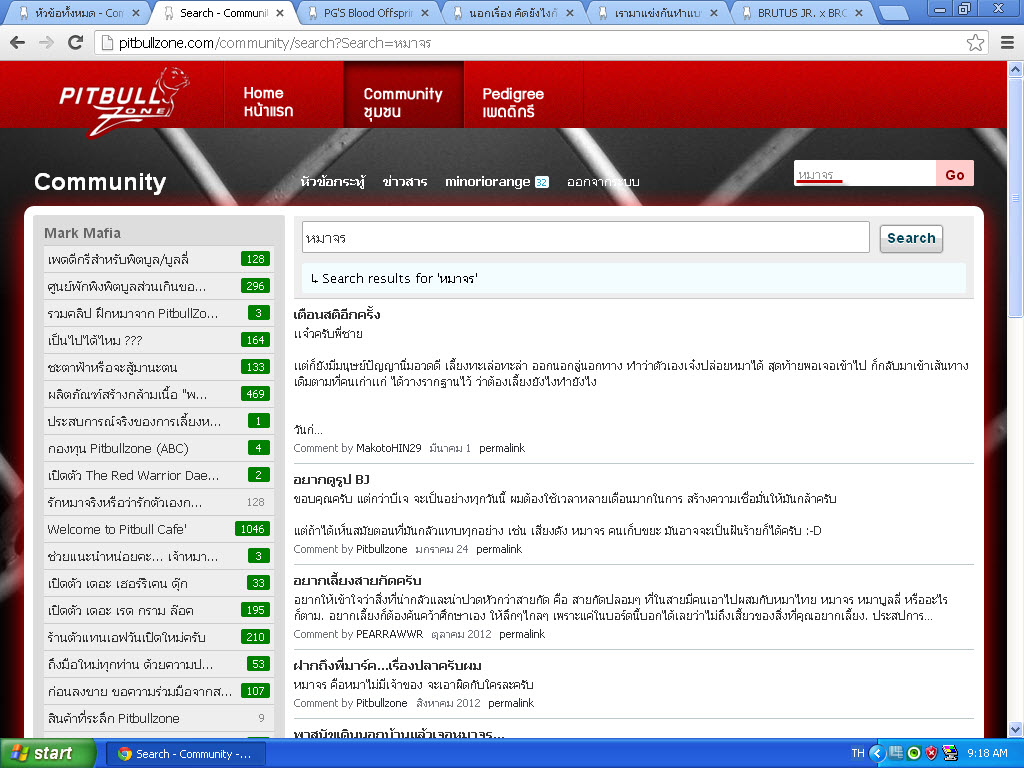This screenshot has width=1024, height=768.
Task: Click the 296 count badge
Action: tap(255, 286)
